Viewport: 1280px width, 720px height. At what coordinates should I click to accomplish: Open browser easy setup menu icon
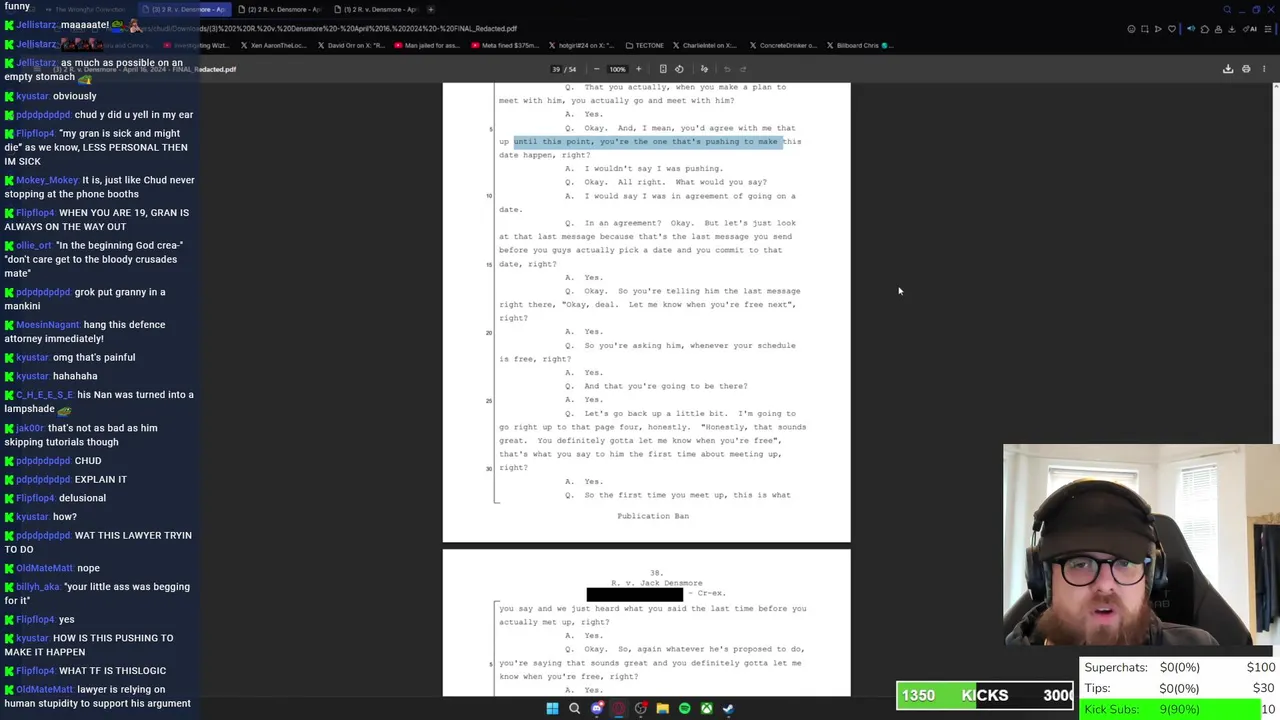[1268, 29]
